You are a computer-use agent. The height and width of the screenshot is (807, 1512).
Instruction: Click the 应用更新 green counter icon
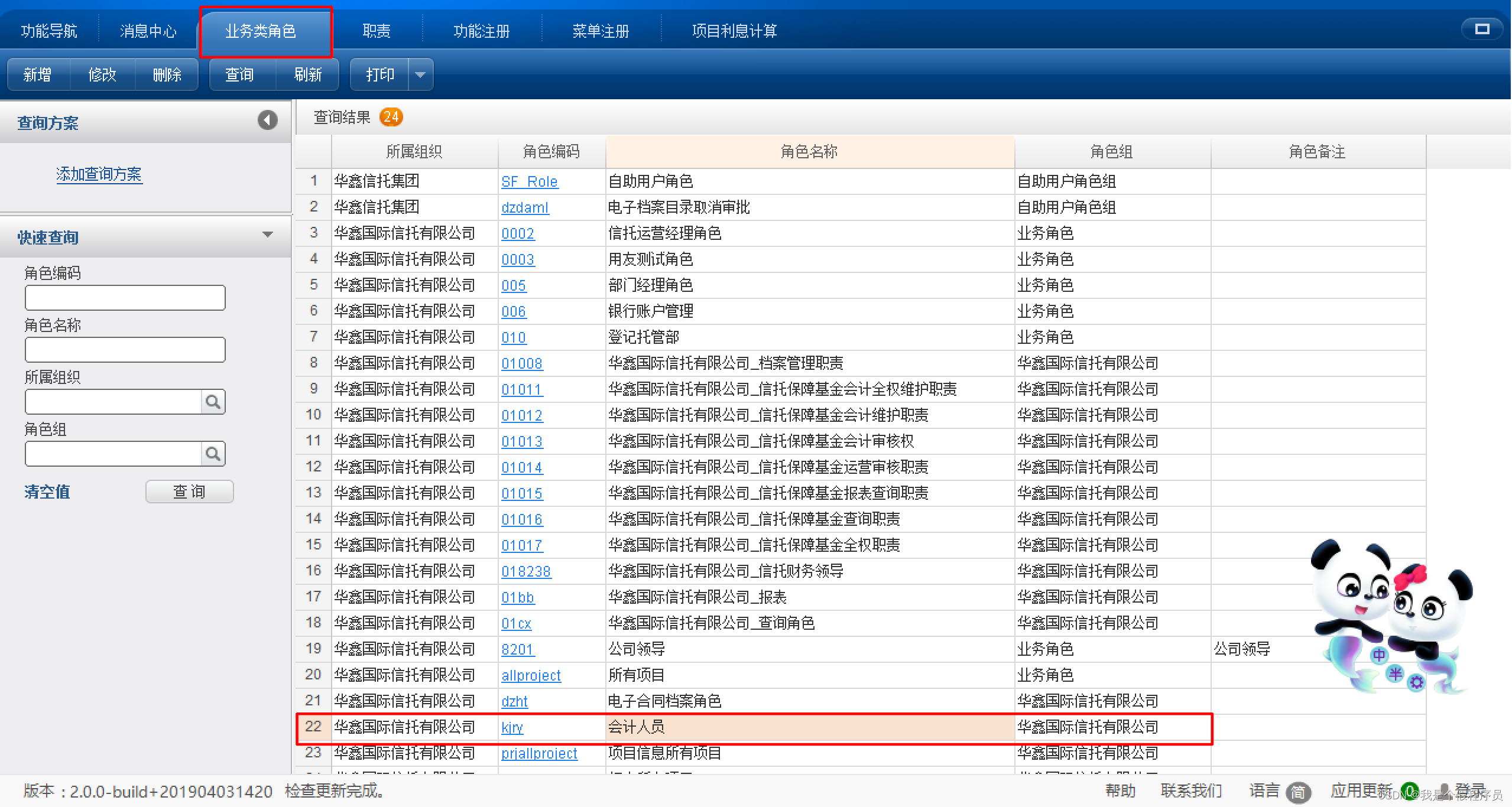[x=1409, y=790]
